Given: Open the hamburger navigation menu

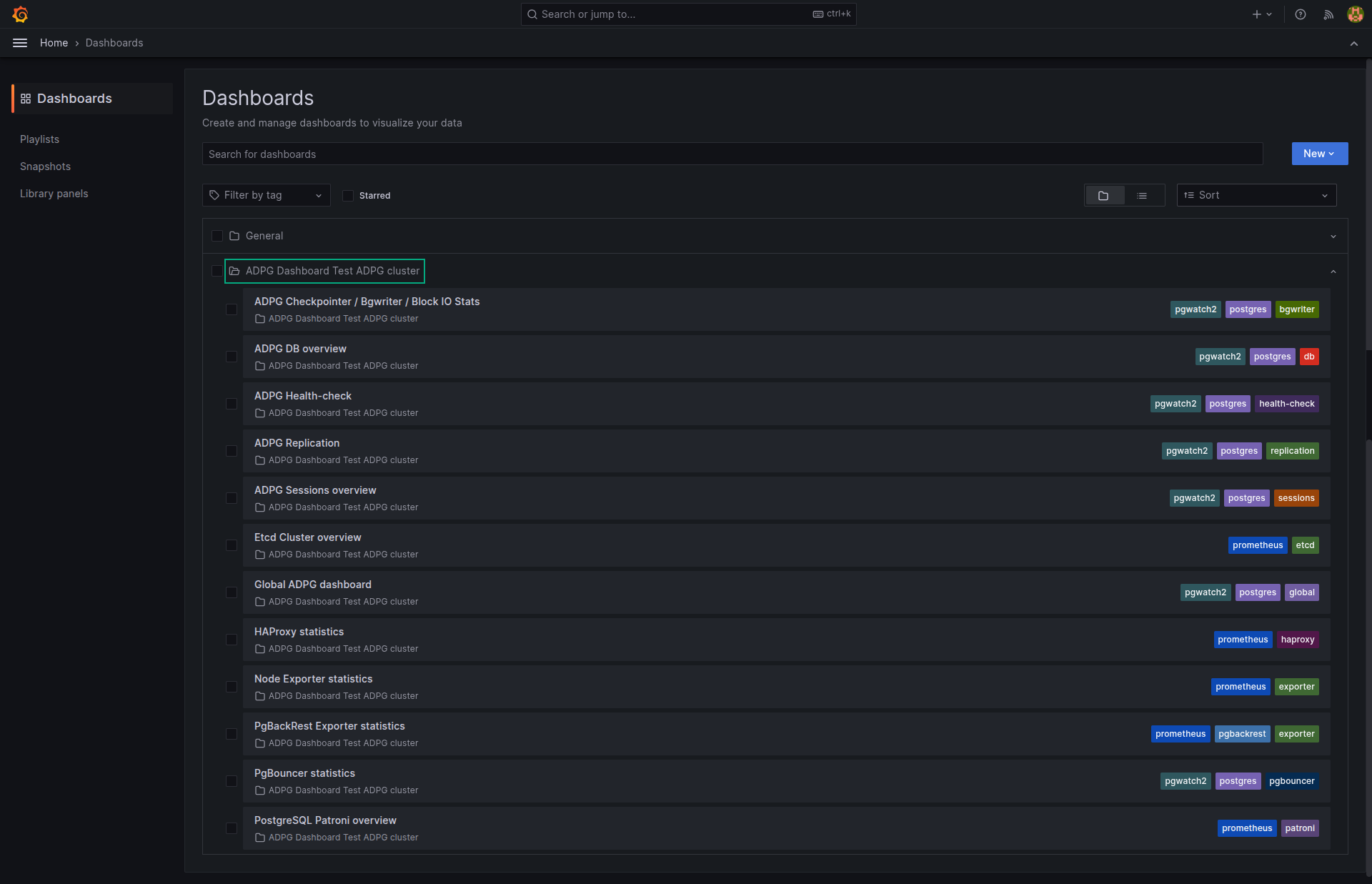Looking at the screenshot, I should [x=20, y=43].
